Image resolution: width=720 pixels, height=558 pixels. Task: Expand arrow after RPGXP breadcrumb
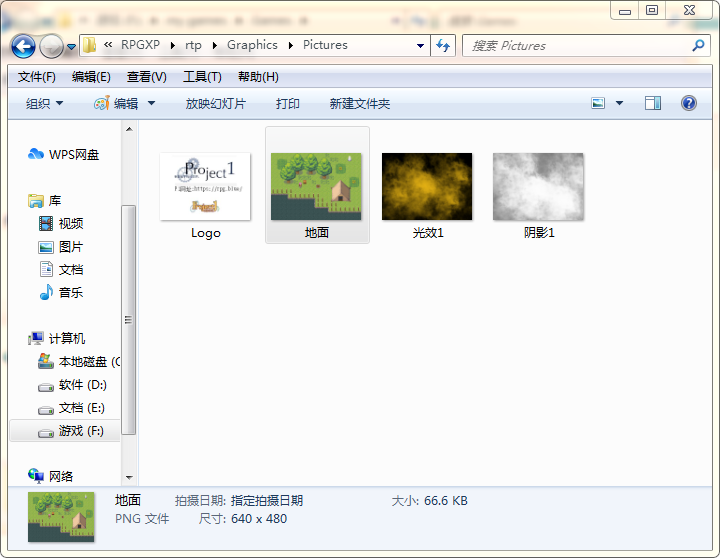[173, 45]
